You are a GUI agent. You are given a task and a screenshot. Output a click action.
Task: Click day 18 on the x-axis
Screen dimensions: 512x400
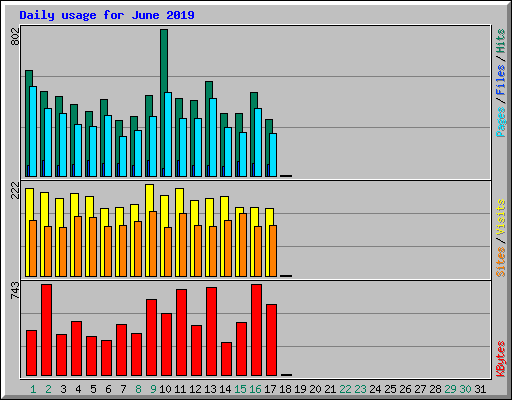coord(285,389)
